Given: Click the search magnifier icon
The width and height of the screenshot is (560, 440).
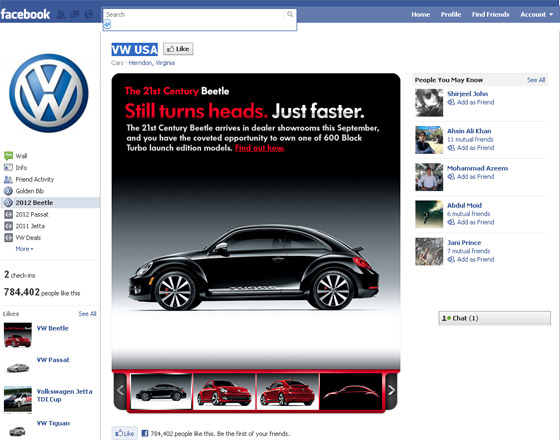Looking at the screenshot, I should [x=290, y=14].
